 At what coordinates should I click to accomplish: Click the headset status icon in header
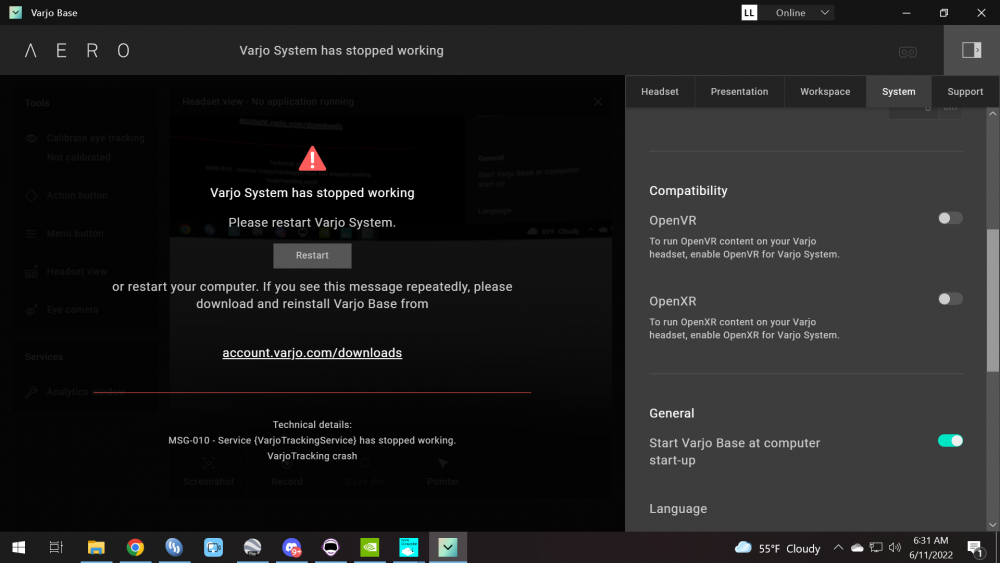coord(907,51)
